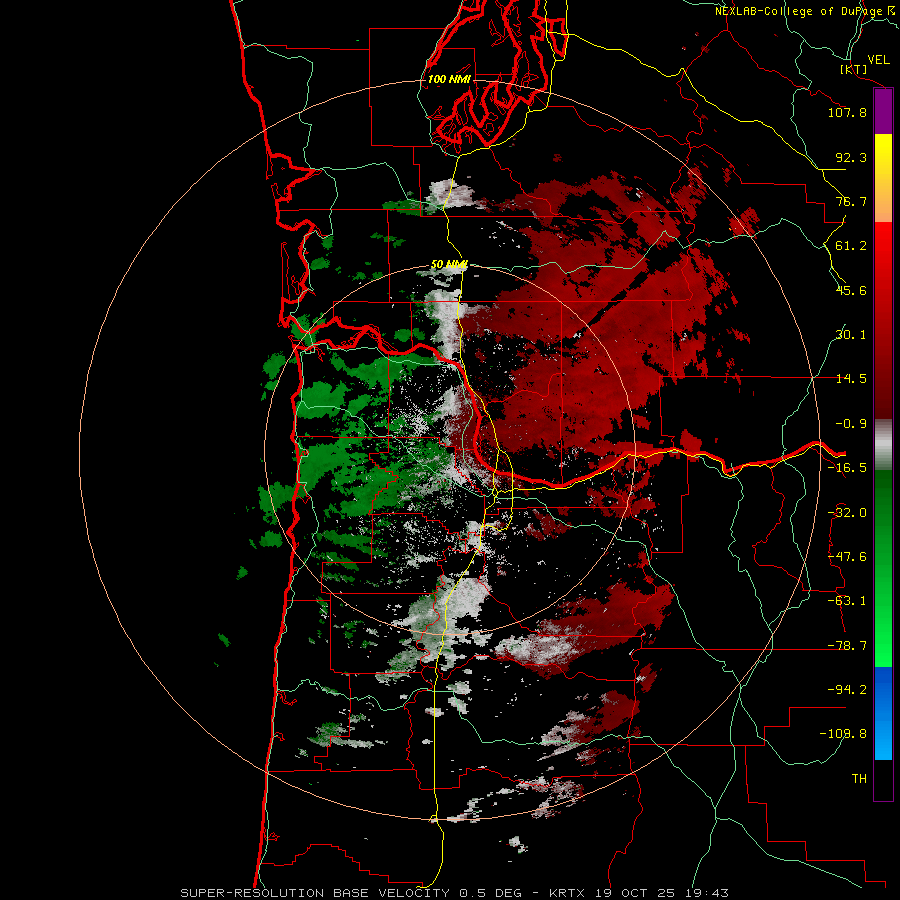Screen dimensions: 900x900
Task: Click the -94.2 velocity scale value
Action: (x=847, y=689)
